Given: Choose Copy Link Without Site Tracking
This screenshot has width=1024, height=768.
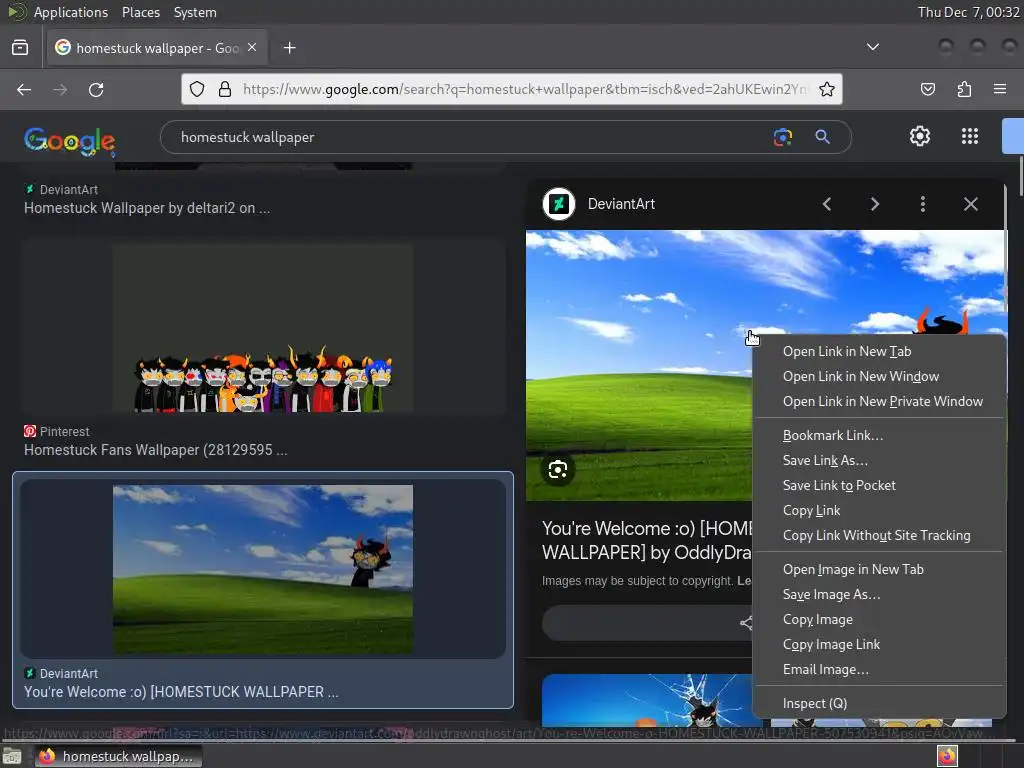Looking at the screenshot, I should tap(878, 536).
